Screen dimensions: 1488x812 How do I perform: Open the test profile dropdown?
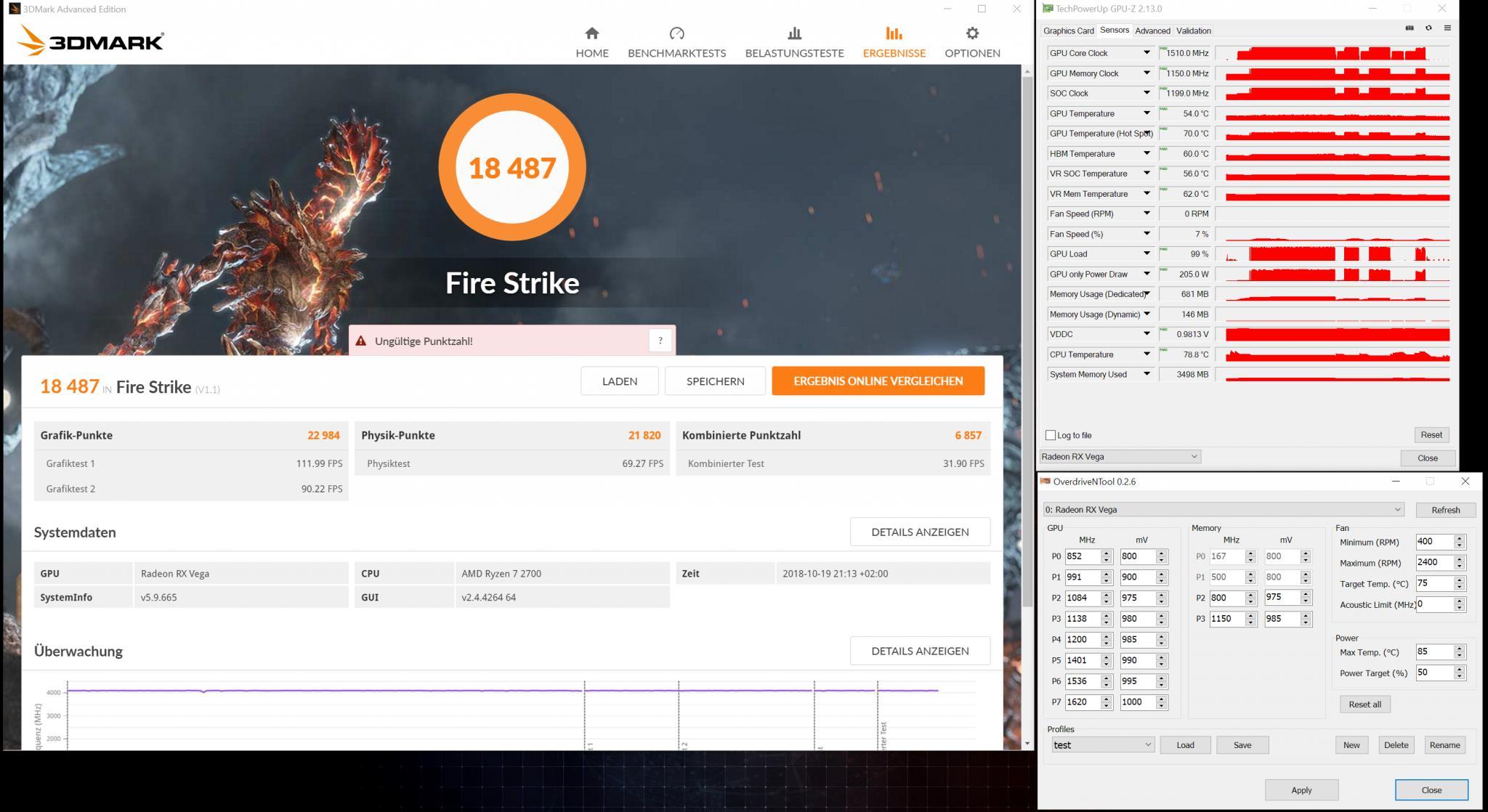point(1102,745)
